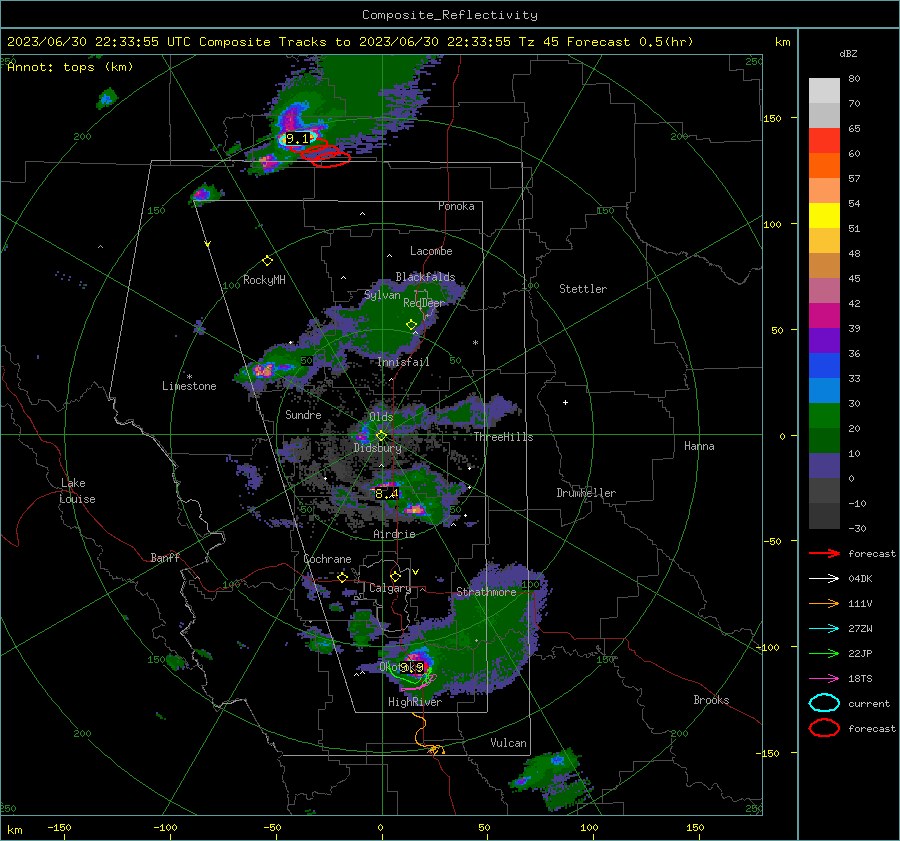
Task: Select the yellow diamond marker below Cochrane
Action: coord(343,577)
